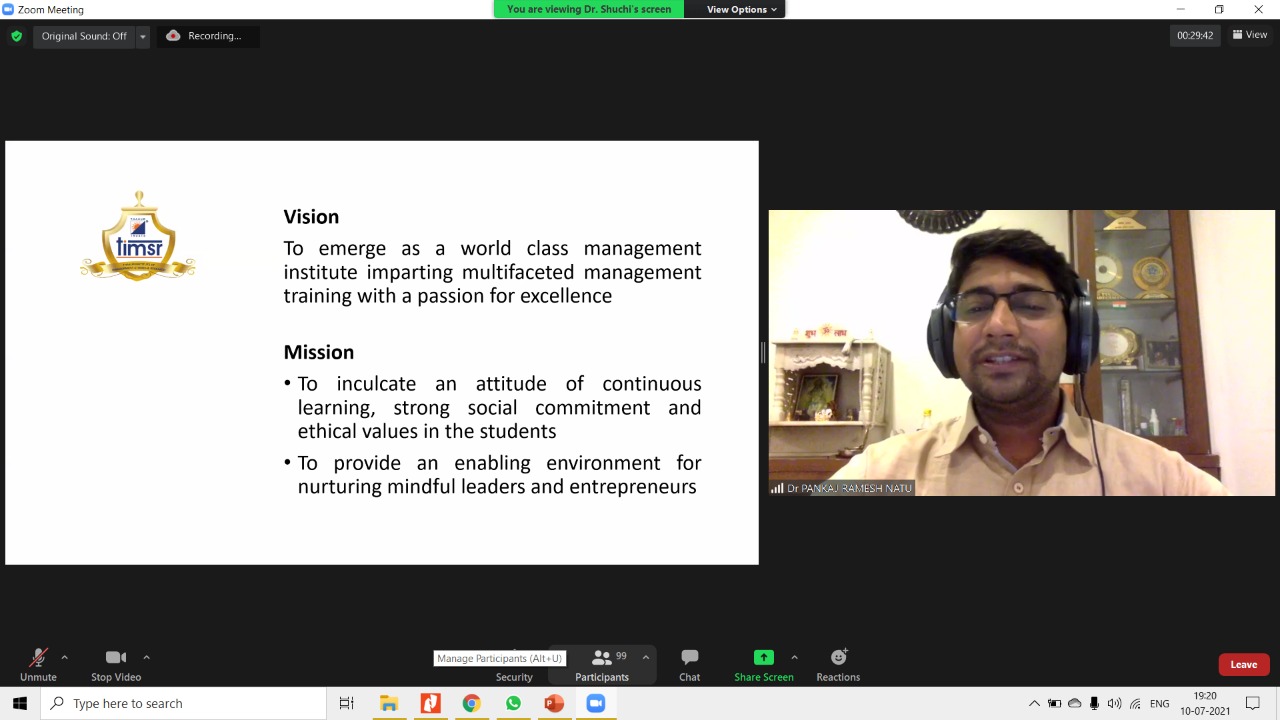Click the green encryption shield icon
The width and height of the screenshot is (1280, 720).
point(16,36)
